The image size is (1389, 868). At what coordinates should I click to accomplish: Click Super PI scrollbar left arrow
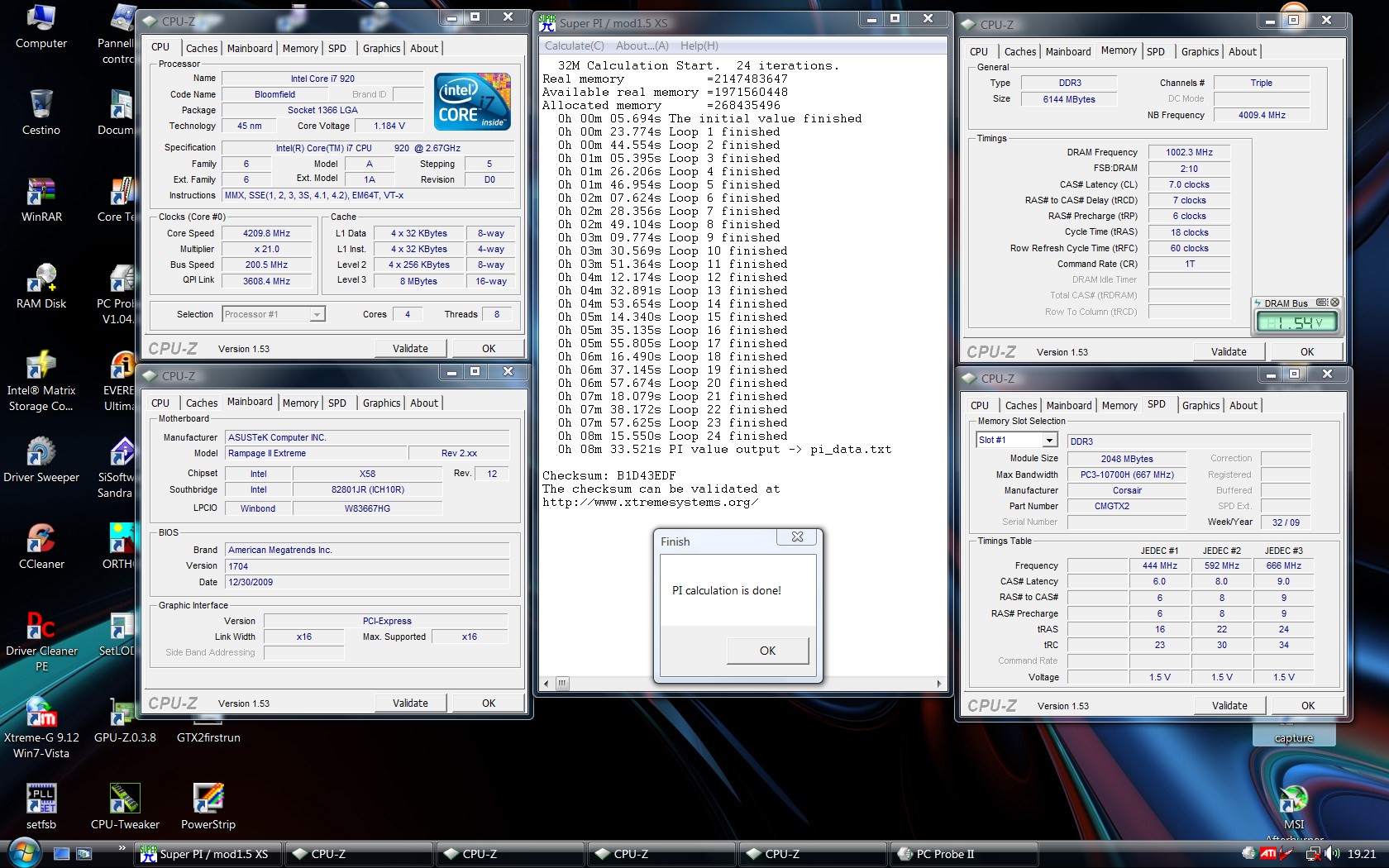coord(546,684)
